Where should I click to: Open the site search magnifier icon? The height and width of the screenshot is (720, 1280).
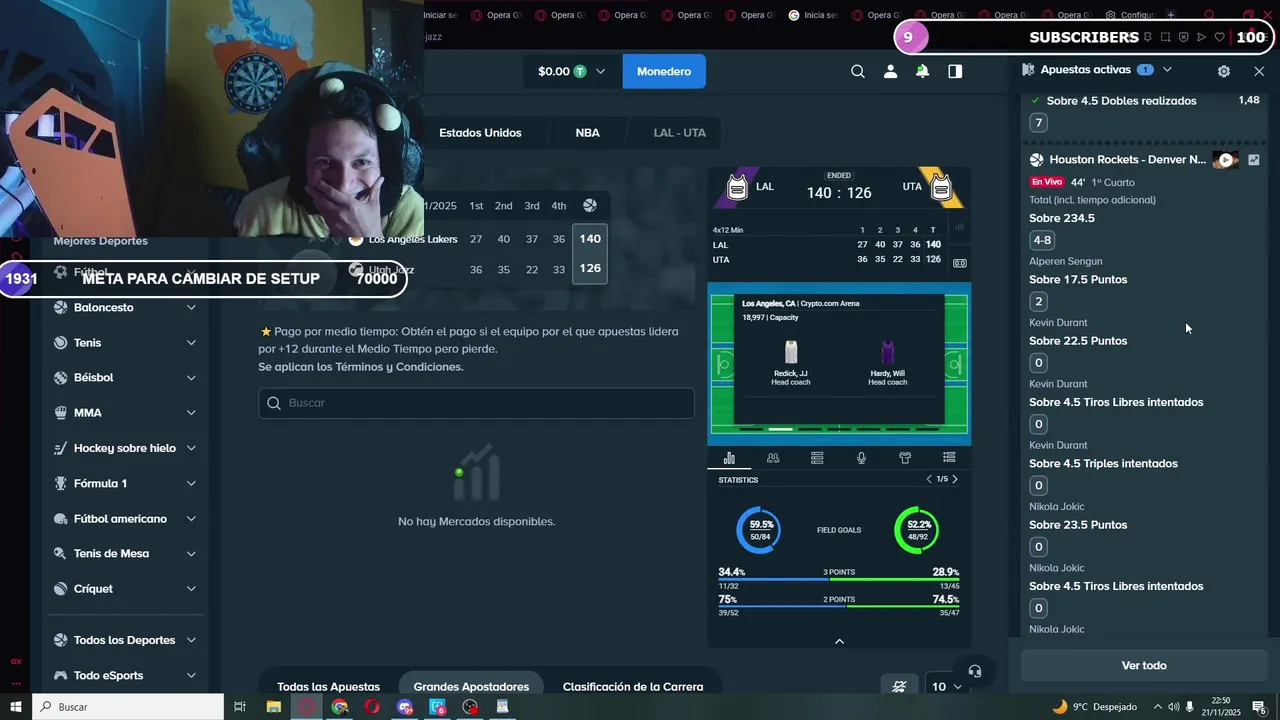(x=857, y=71)
